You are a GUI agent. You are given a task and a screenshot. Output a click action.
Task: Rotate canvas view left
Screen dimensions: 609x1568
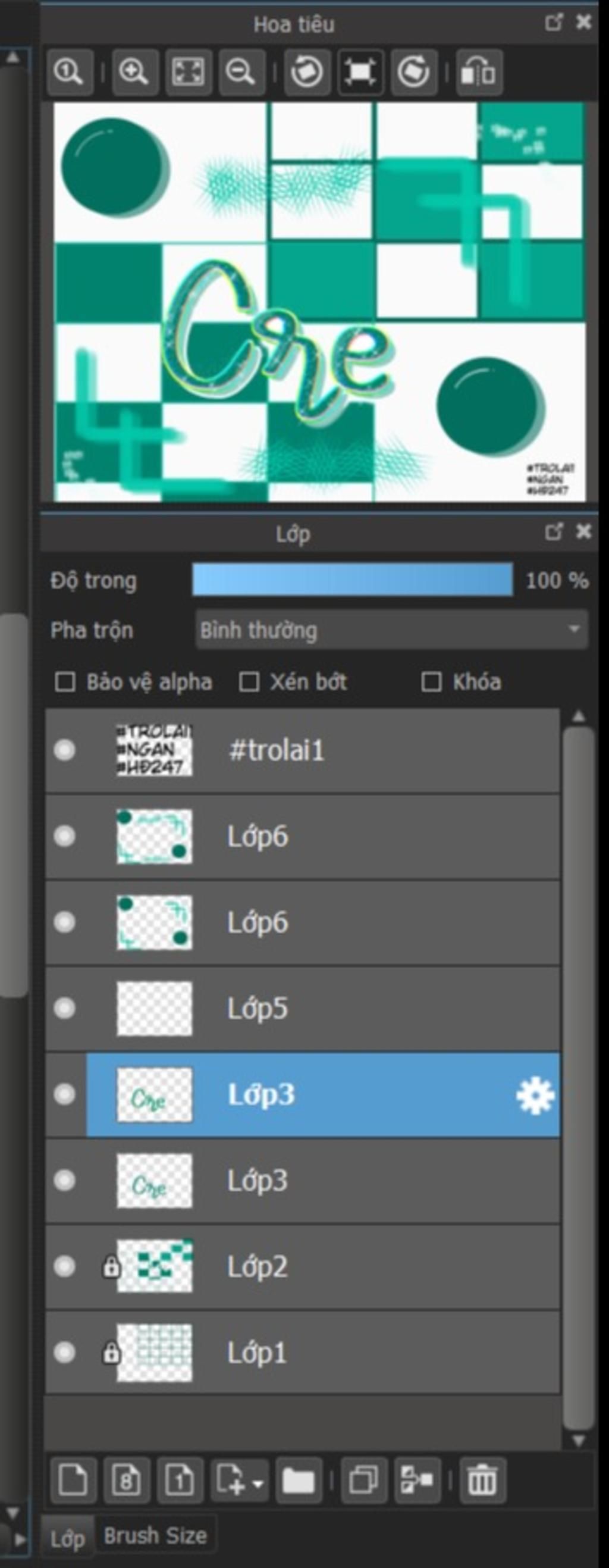click(x=307, y=73)
